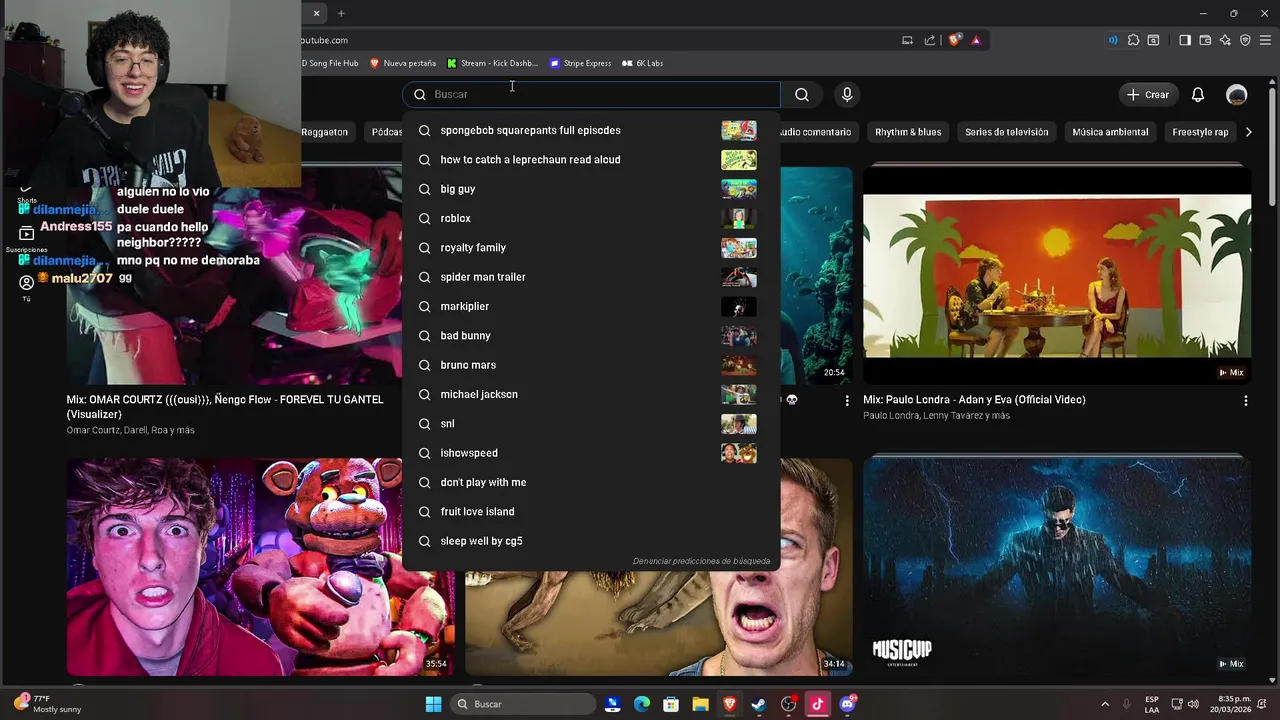Open the rainy MUSICVIP mix thumbnail
The height and width of the screenshot is (720, 1280).
[x=1057, y=566]
